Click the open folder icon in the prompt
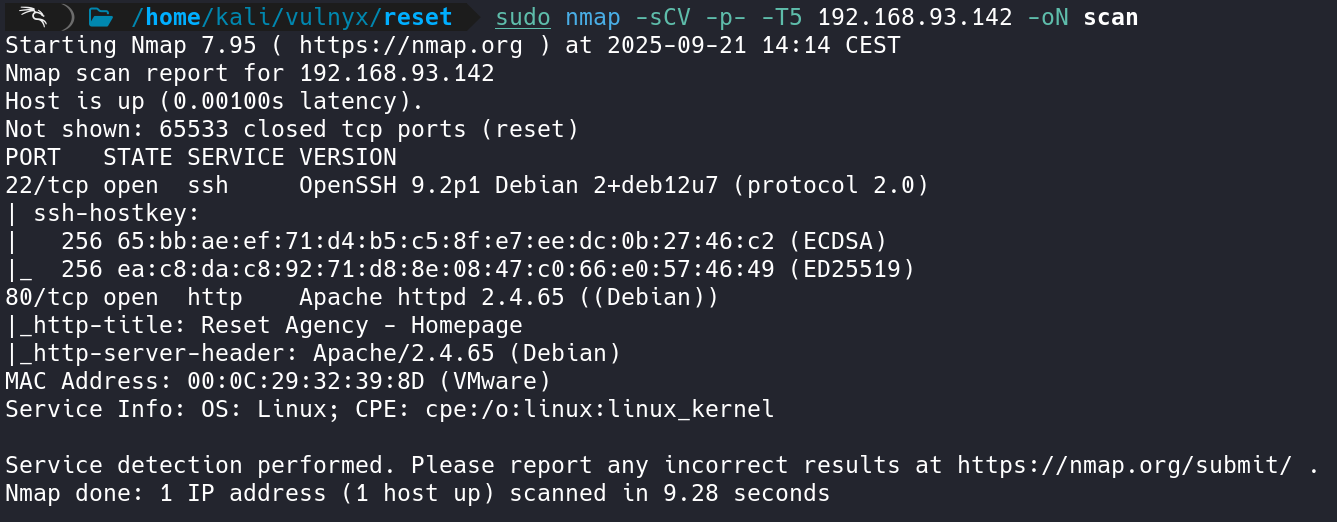 coord(99,17)
